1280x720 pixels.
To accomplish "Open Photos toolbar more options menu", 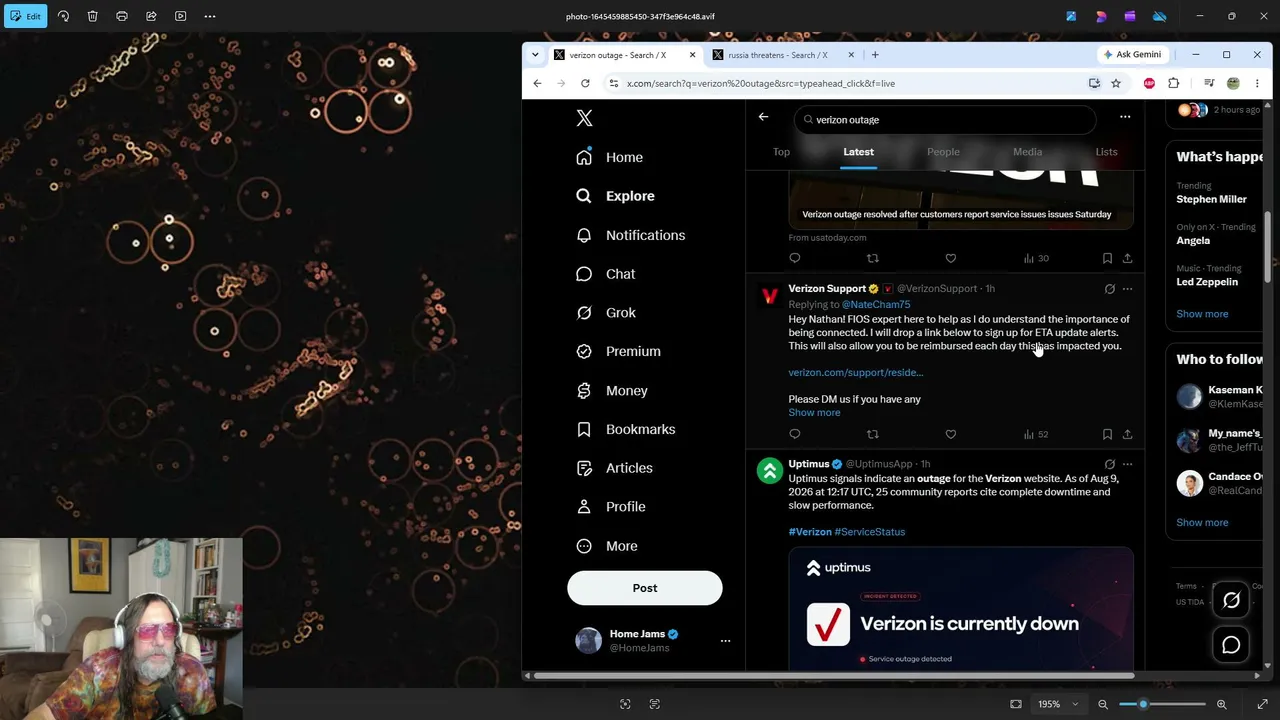I will pos(210,16).
